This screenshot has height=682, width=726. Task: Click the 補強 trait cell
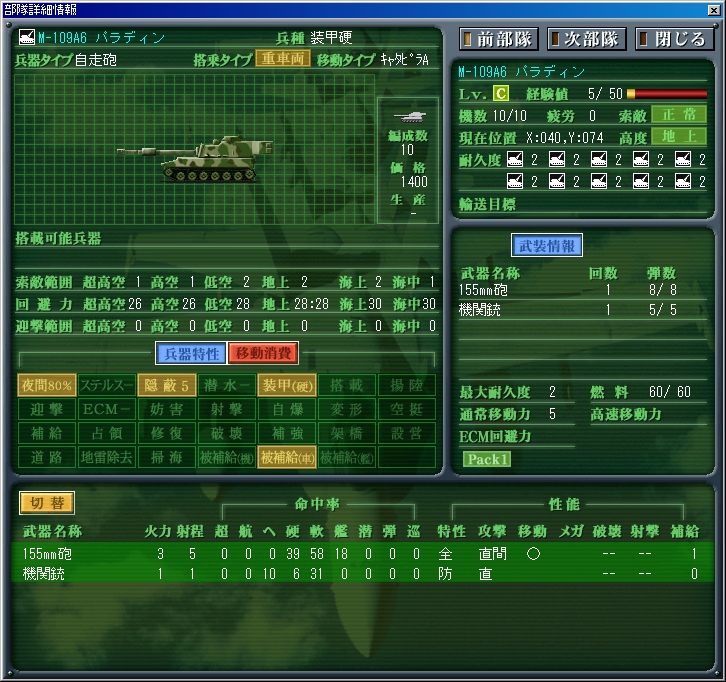coord(287,433)
